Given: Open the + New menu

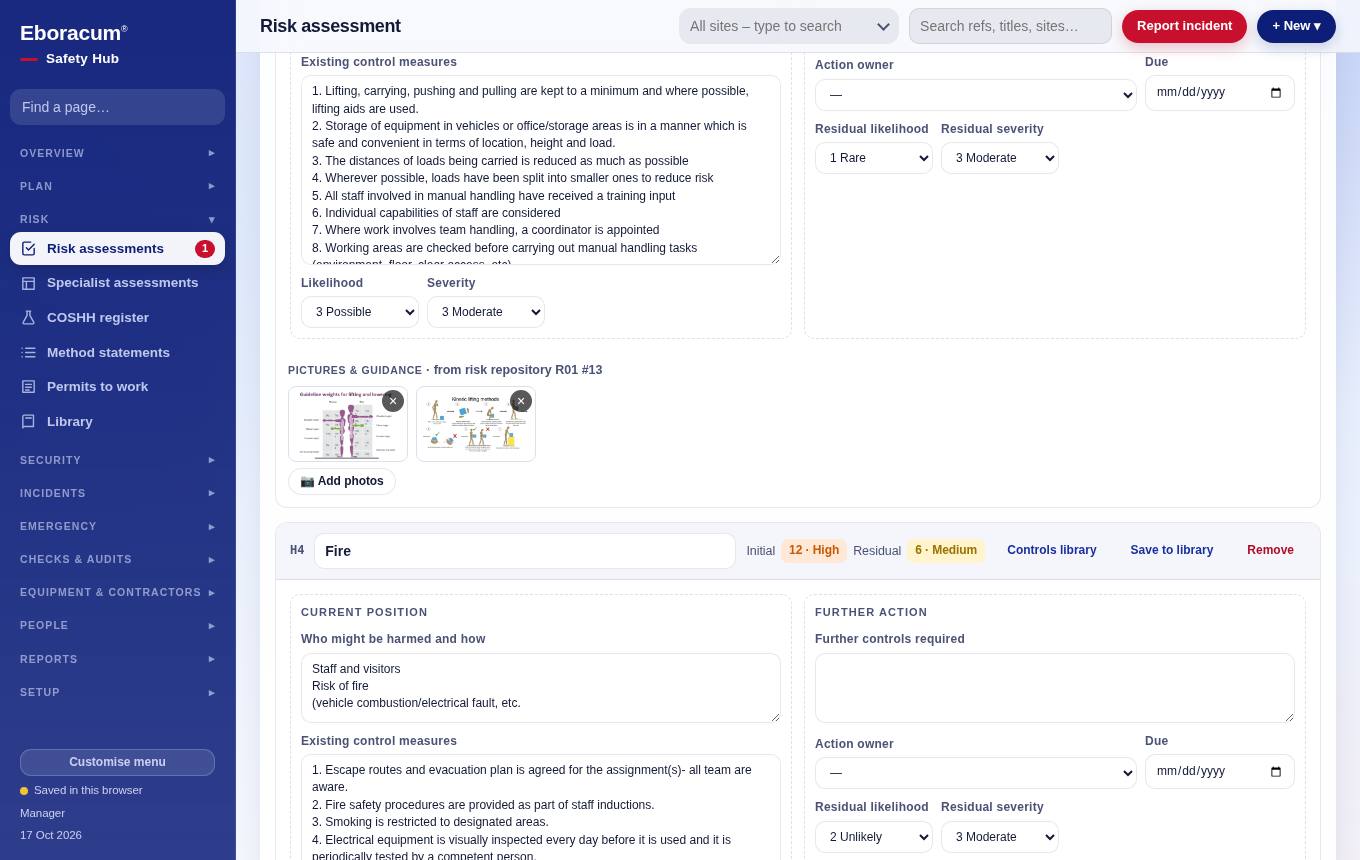Looking at the screenshot, I should tap(1296, 26).
